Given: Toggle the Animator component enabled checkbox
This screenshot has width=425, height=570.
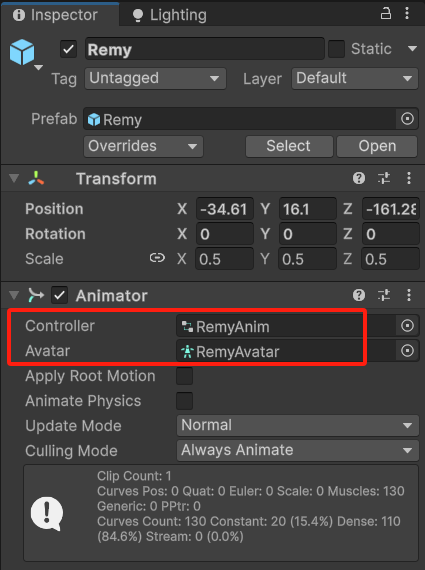Looking at the screenshot, I should 59,295.
